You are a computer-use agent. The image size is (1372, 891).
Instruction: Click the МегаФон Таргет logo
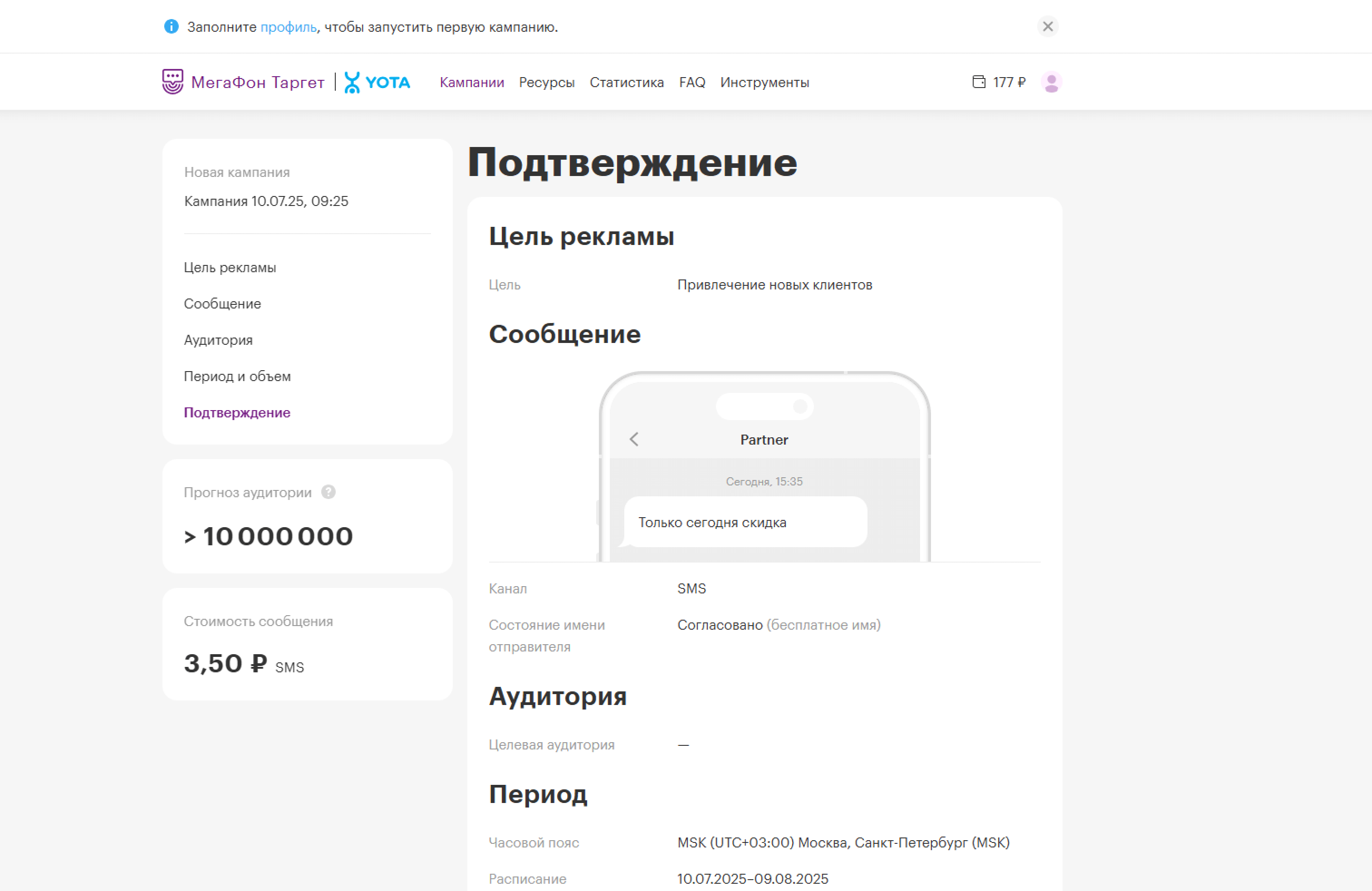coord(243,81)
